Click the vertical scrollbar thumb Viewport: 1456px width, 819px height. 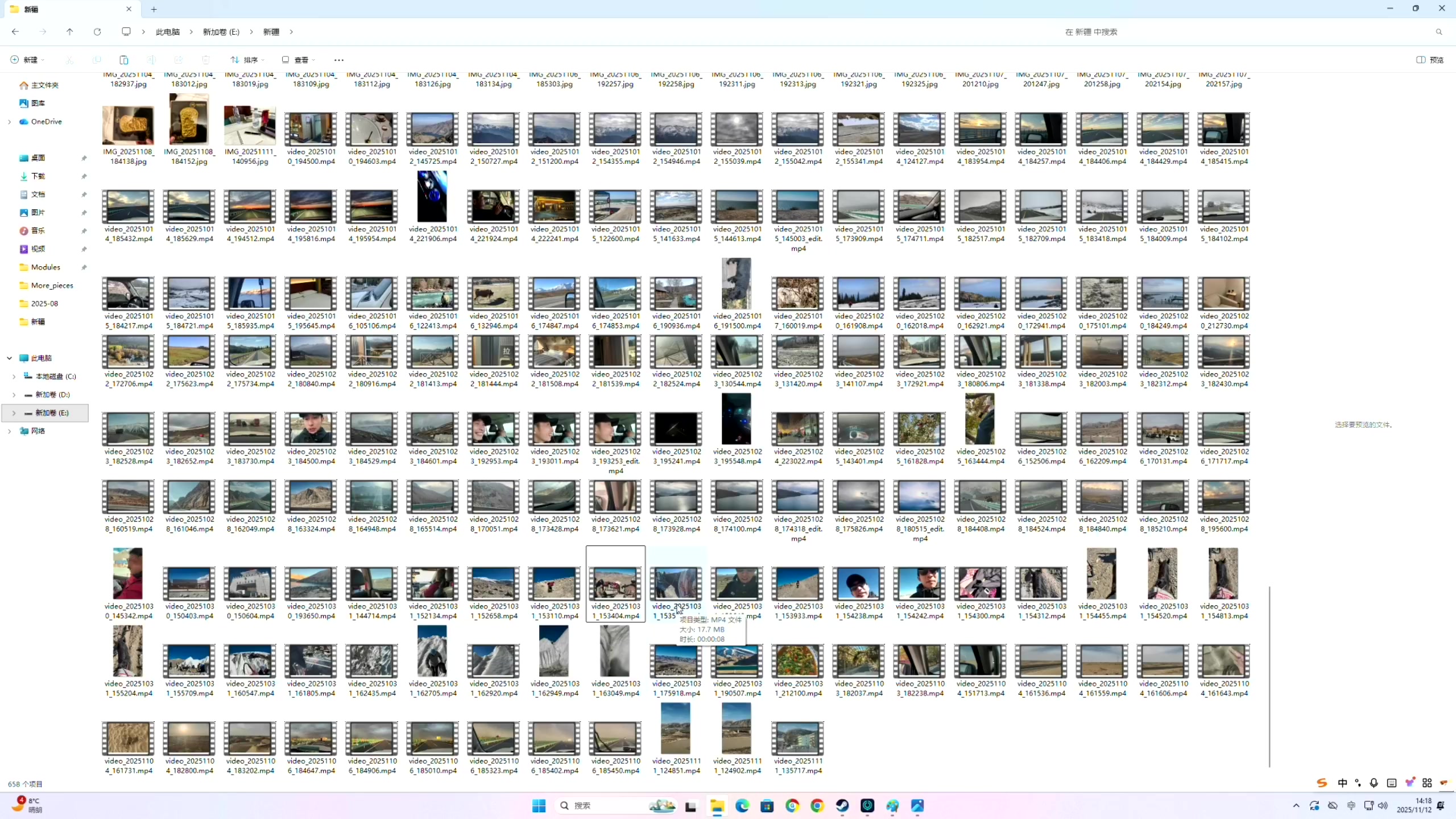(x=1269, y=676)
